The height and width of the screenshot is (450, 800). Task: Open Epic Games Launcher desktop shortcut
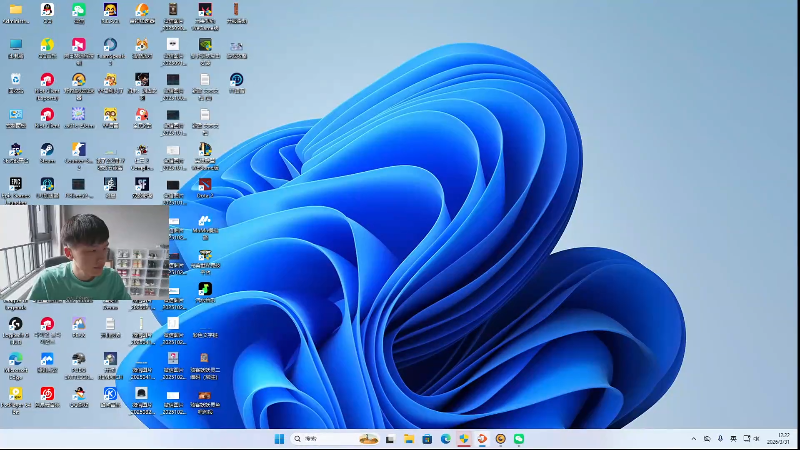click(16, 185)
